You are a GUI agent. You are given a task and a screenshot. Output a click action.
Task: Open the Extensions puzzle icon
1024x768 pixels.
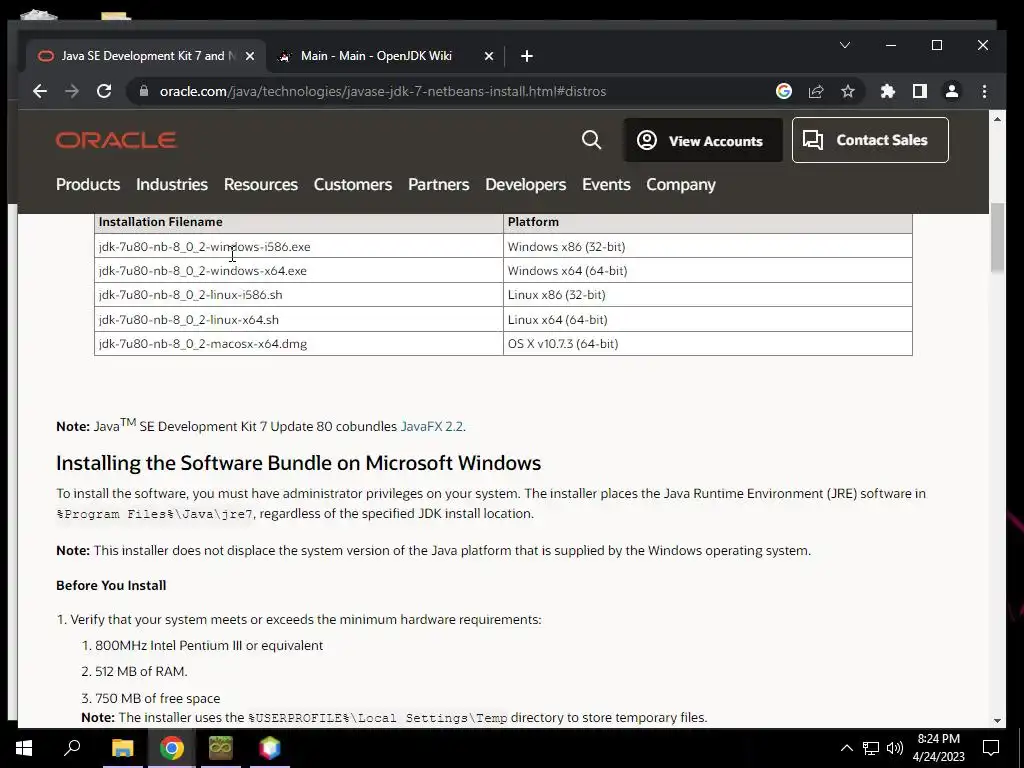coord(888,91)
